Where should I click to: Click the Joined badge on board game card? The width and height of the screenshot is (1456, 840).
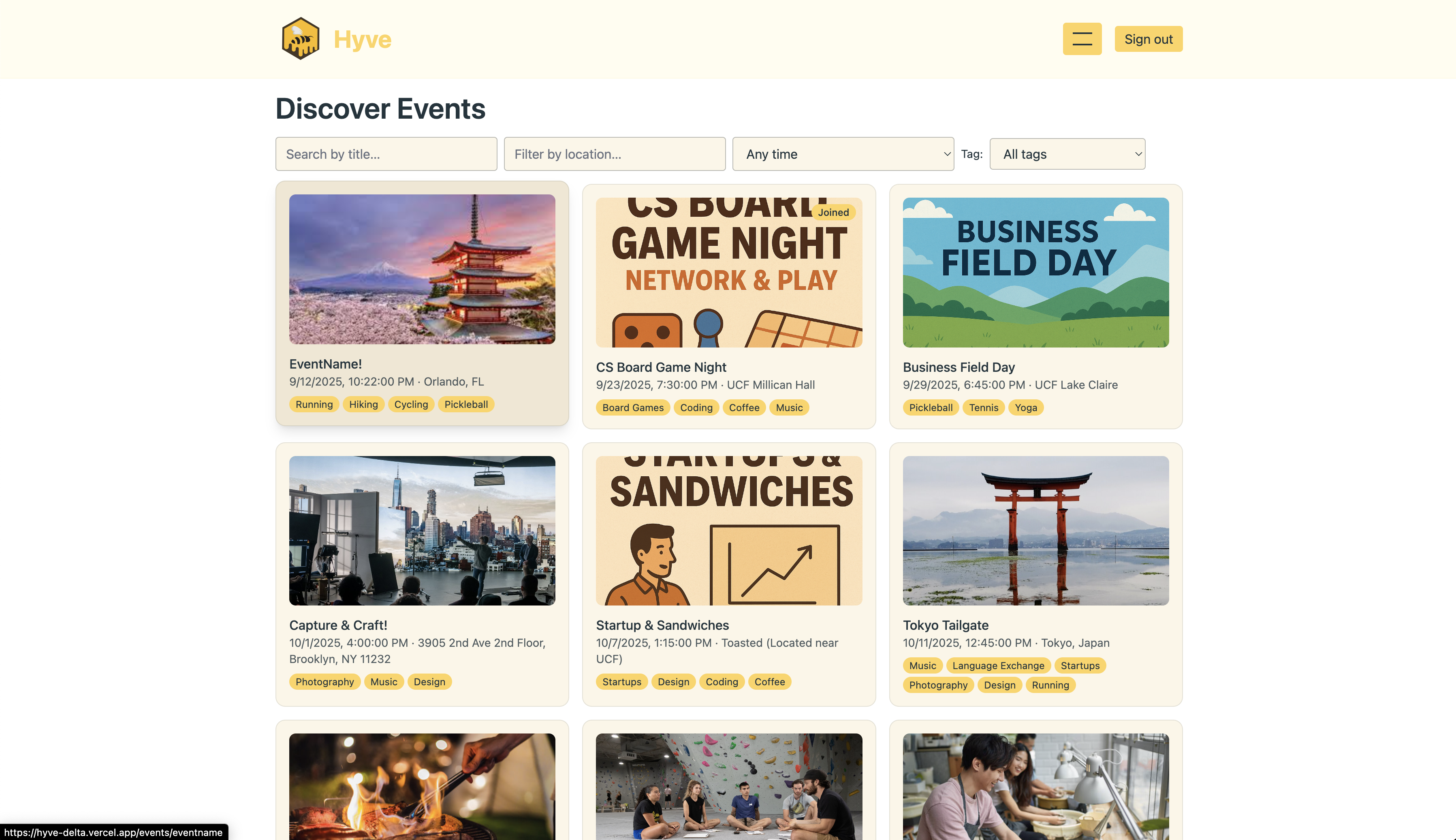(x=833, y=212)
